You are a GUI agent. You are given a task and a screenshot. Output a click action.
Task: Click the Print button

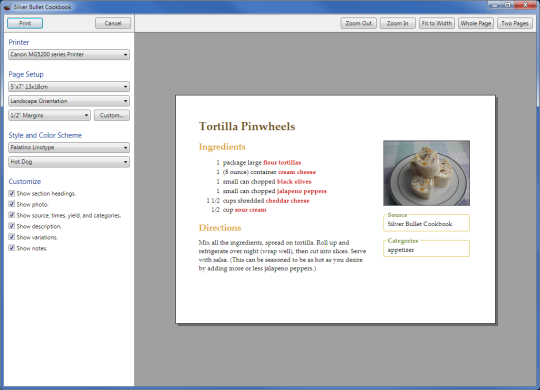pyautogui.click(x=25, y=23)
